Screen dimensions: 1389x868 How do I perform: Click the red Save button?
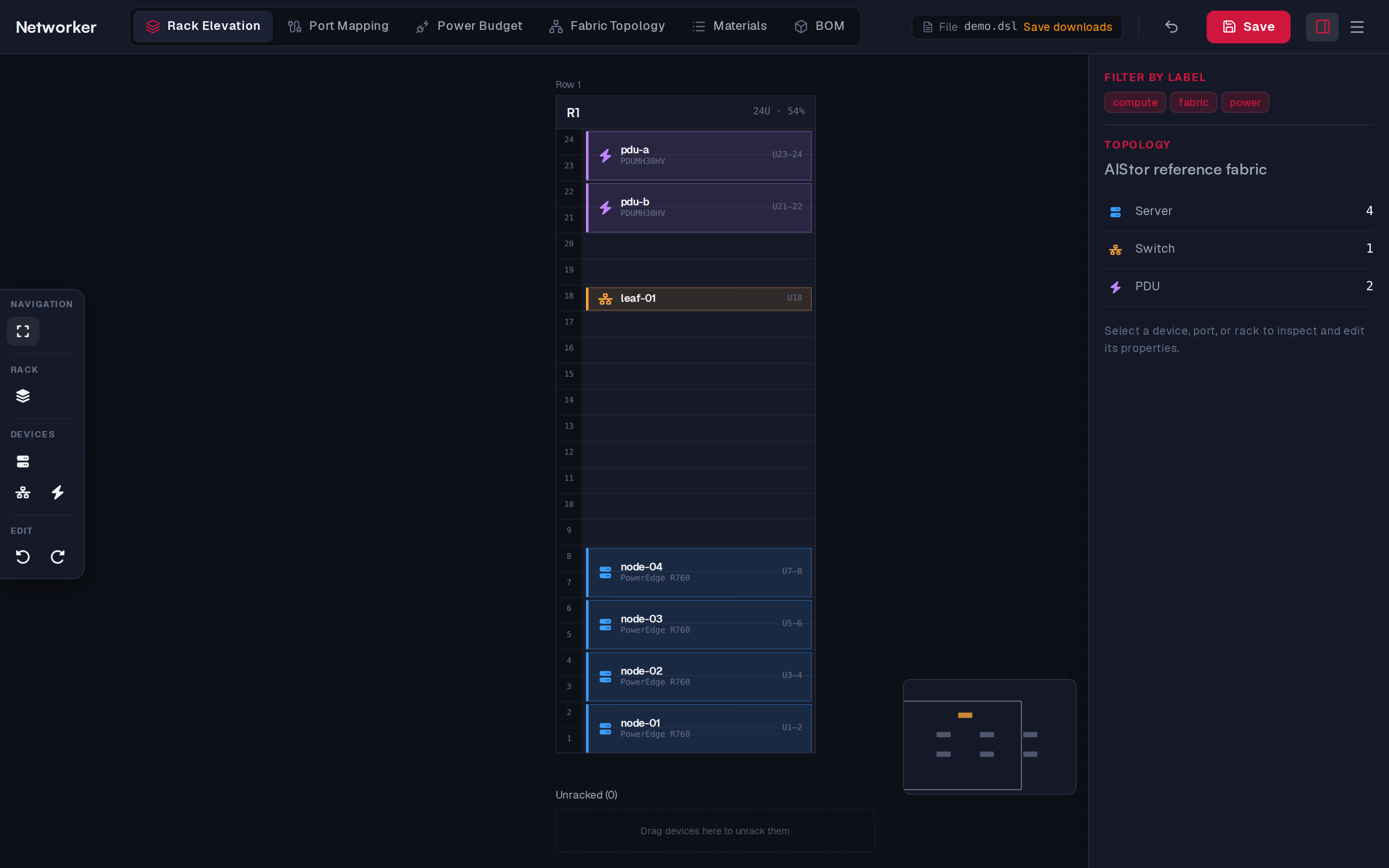1248,27
